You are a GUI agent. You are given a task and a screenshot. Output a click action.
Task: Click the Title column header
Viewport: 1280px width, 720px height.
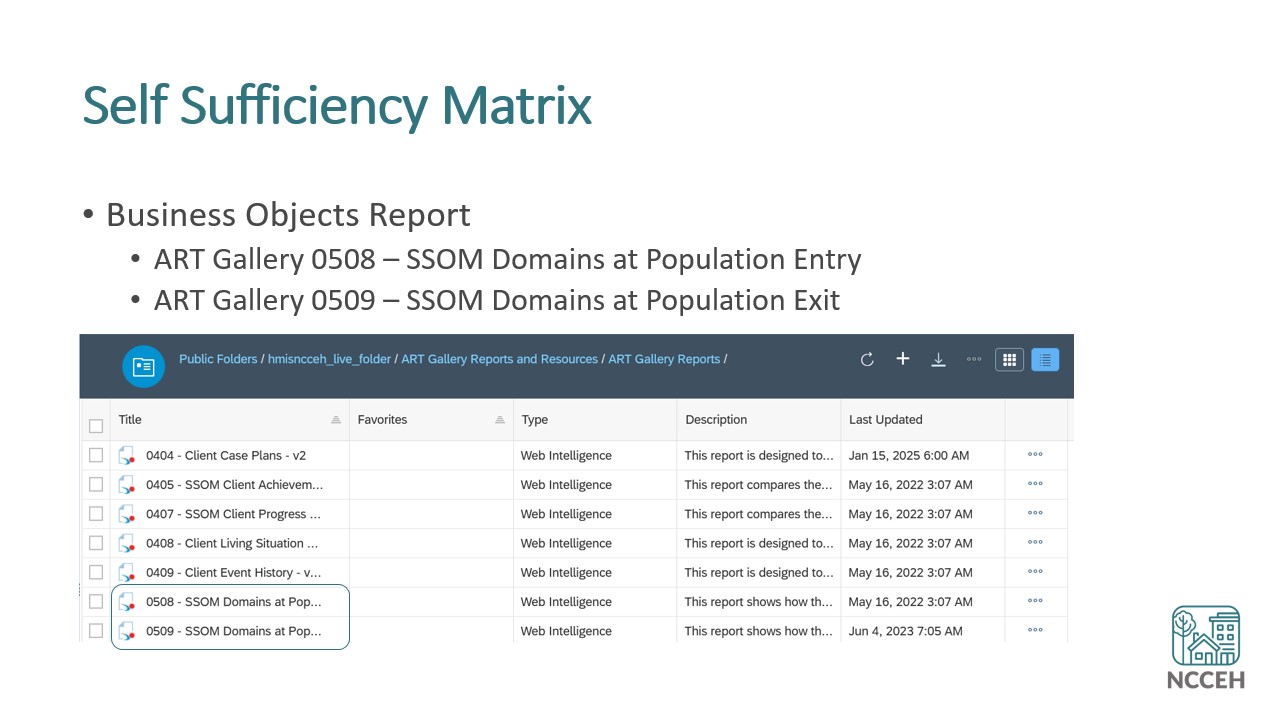point(230,420)
